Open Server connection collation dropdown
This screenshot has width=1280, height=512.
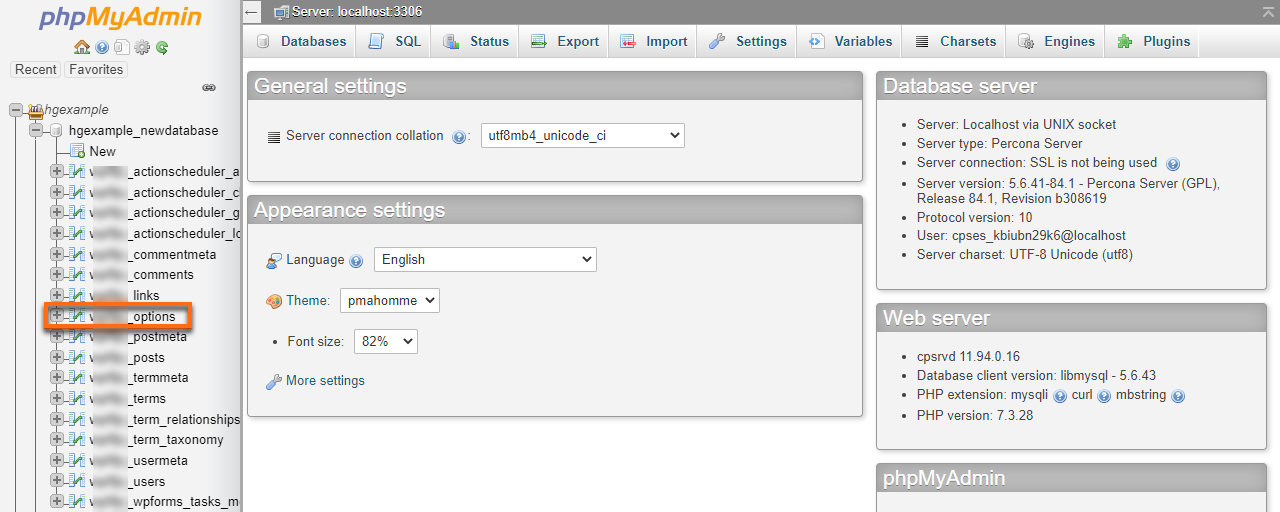(582, 135)
